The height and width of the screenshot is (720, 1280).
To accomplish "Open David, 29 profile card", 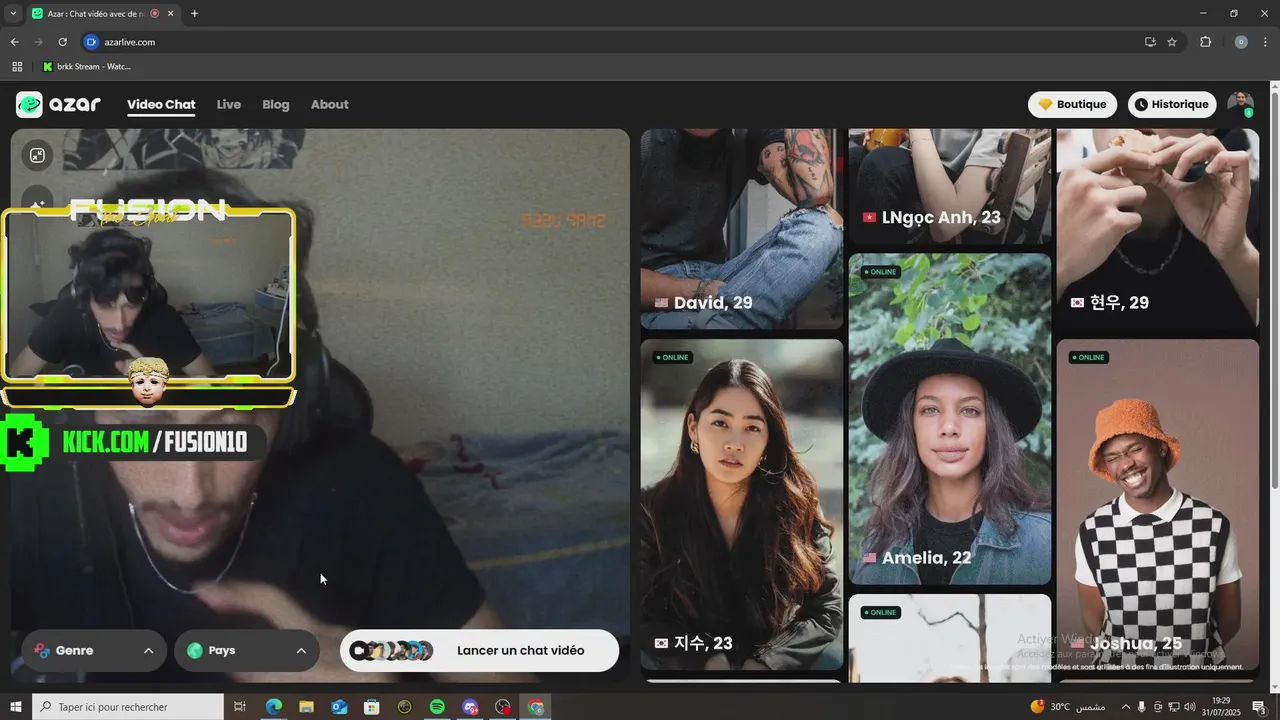I will tap(741, 228).
